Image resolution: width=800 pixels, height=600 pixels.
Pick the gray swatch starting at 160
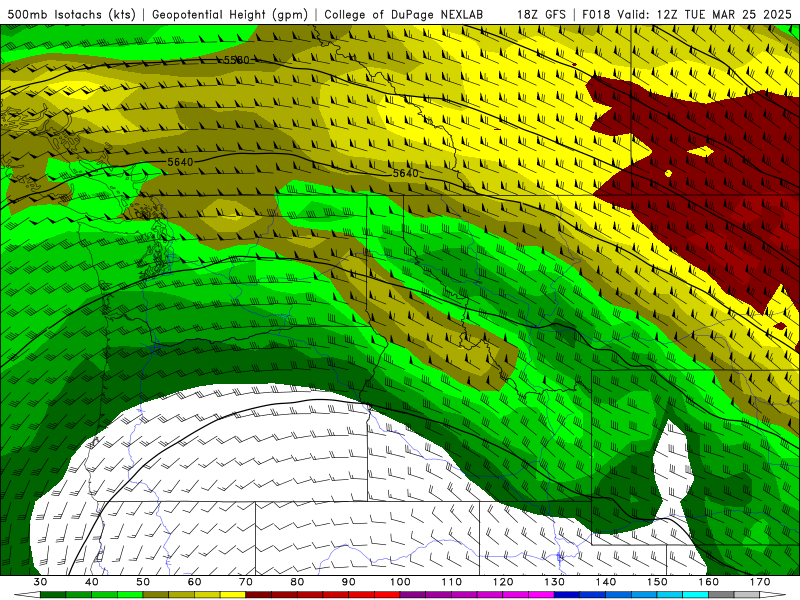coord(721,595)
